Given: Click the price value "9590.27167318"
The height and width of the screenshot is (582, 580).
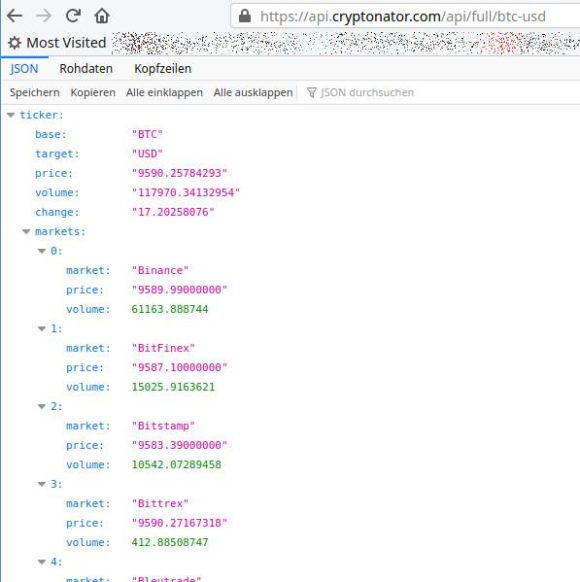Looking at the screenshot, I should pos(180,523).
